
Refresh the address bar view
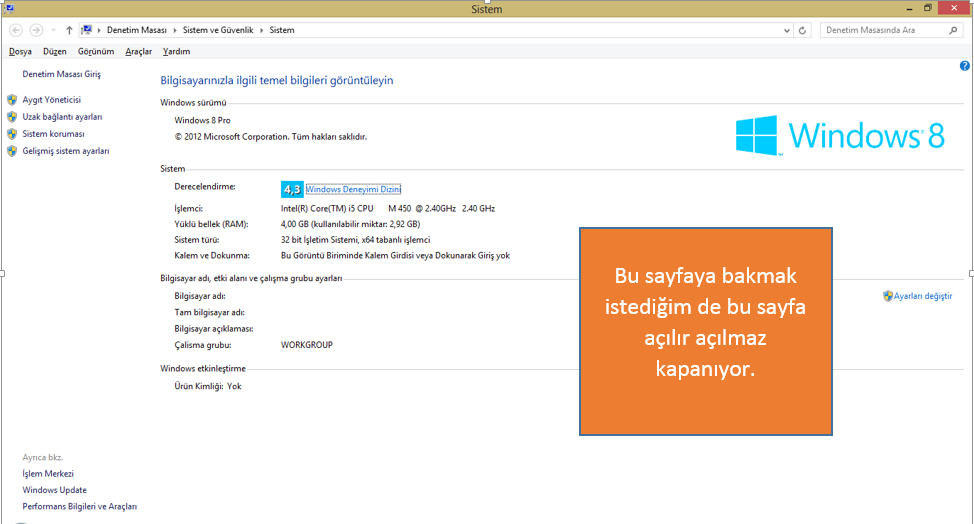[x=802, y=30]
